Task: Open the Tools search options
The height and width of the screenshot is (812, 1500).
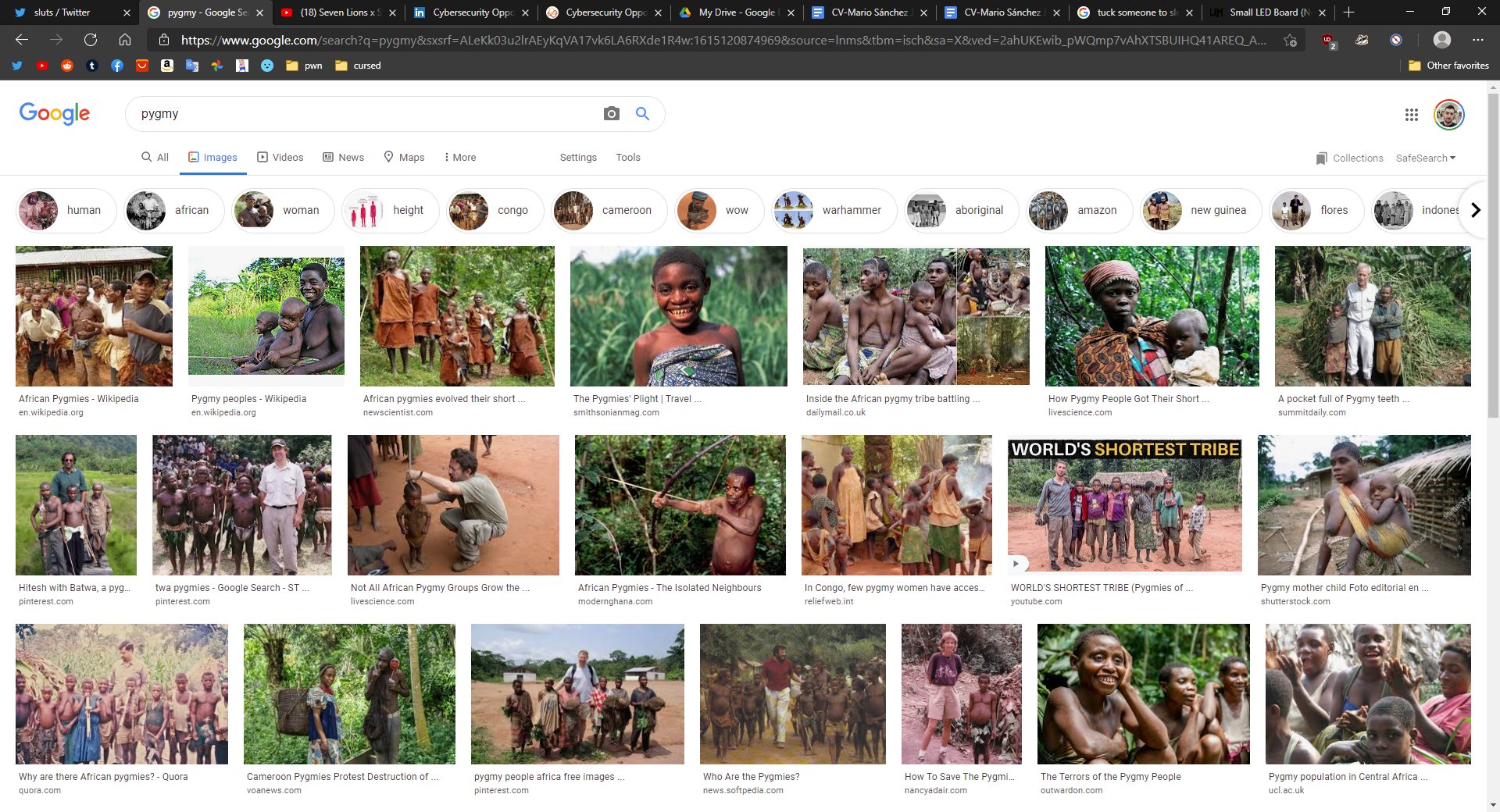Action: click(x=627, y=157)
